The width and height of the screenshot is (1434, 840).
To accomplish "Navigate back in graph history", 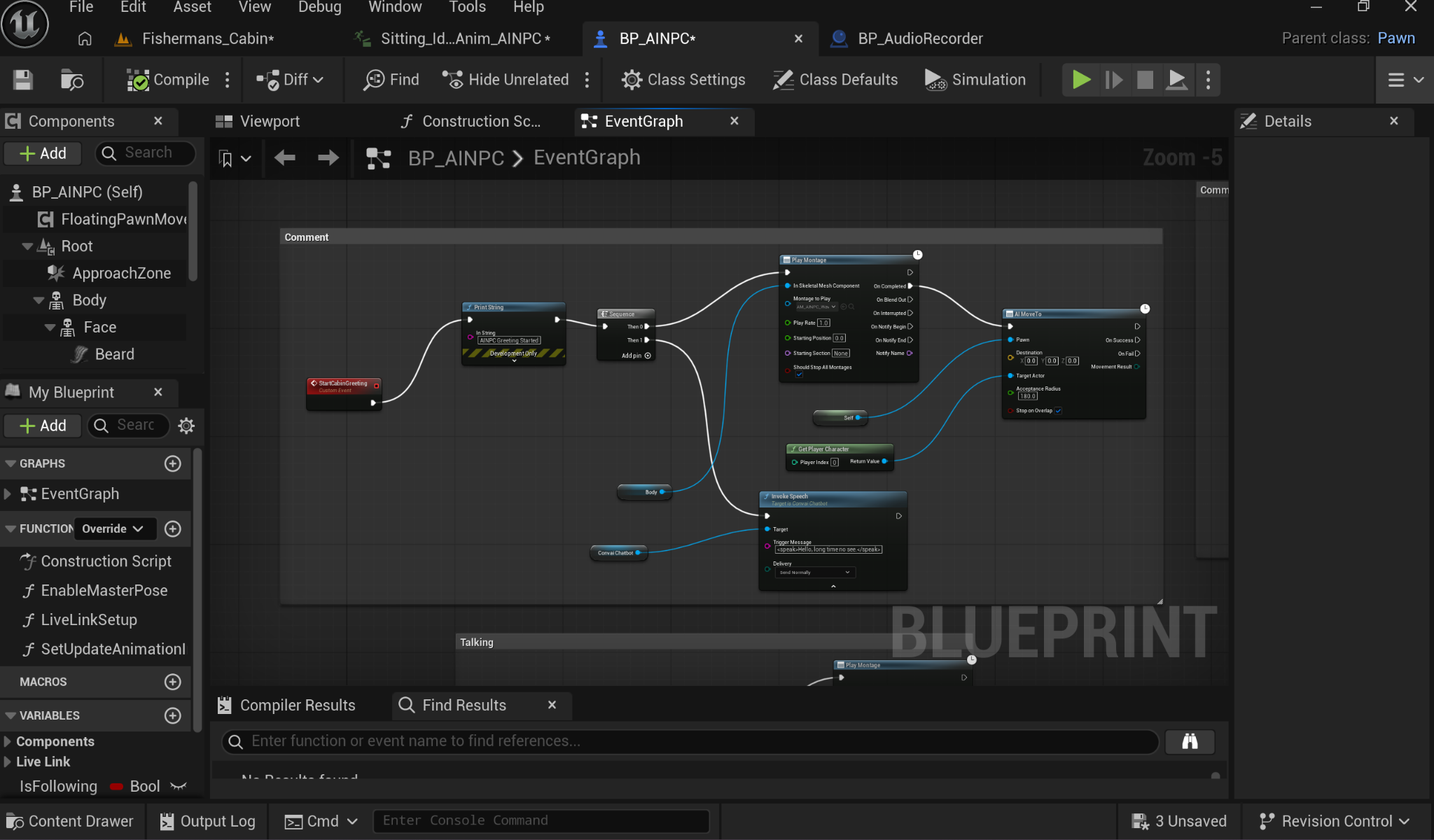I will point(285,157).
